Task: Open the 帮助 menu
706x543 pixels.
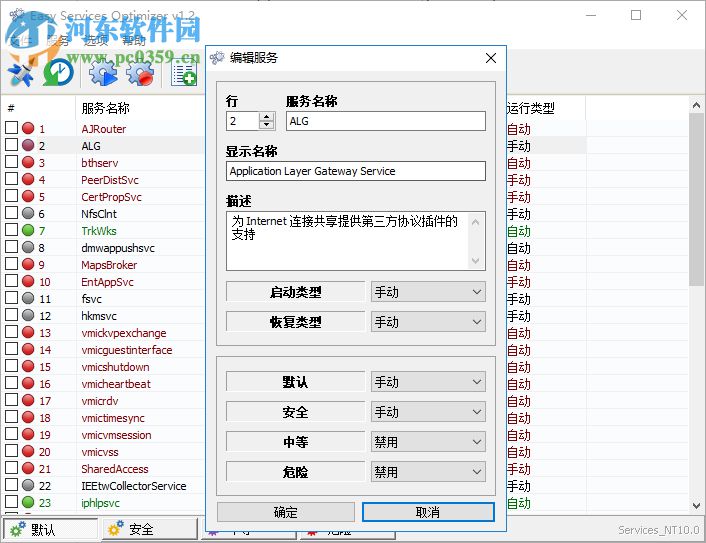Action: [134, 41]
